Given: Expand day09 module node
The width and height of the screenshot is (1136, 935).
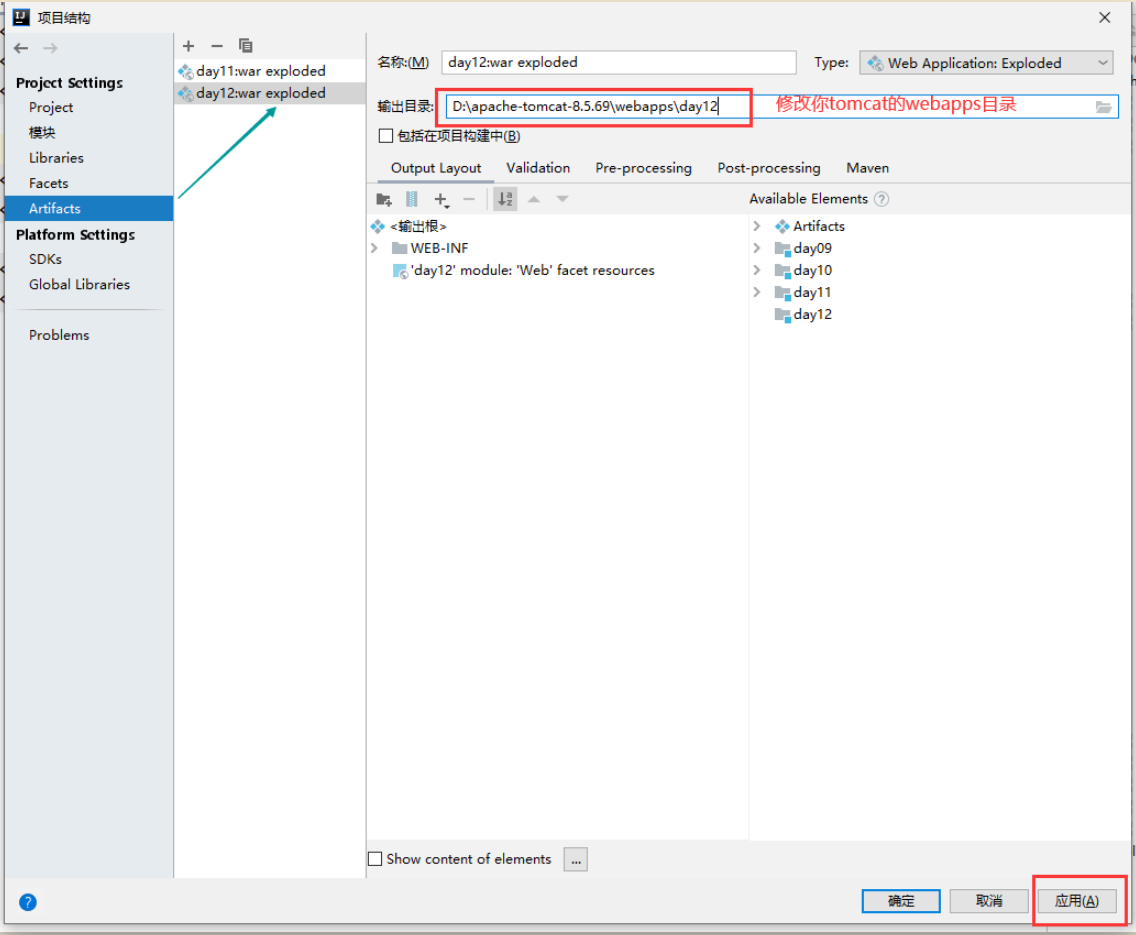Looking at the screenshot, I should coord(757,248).
